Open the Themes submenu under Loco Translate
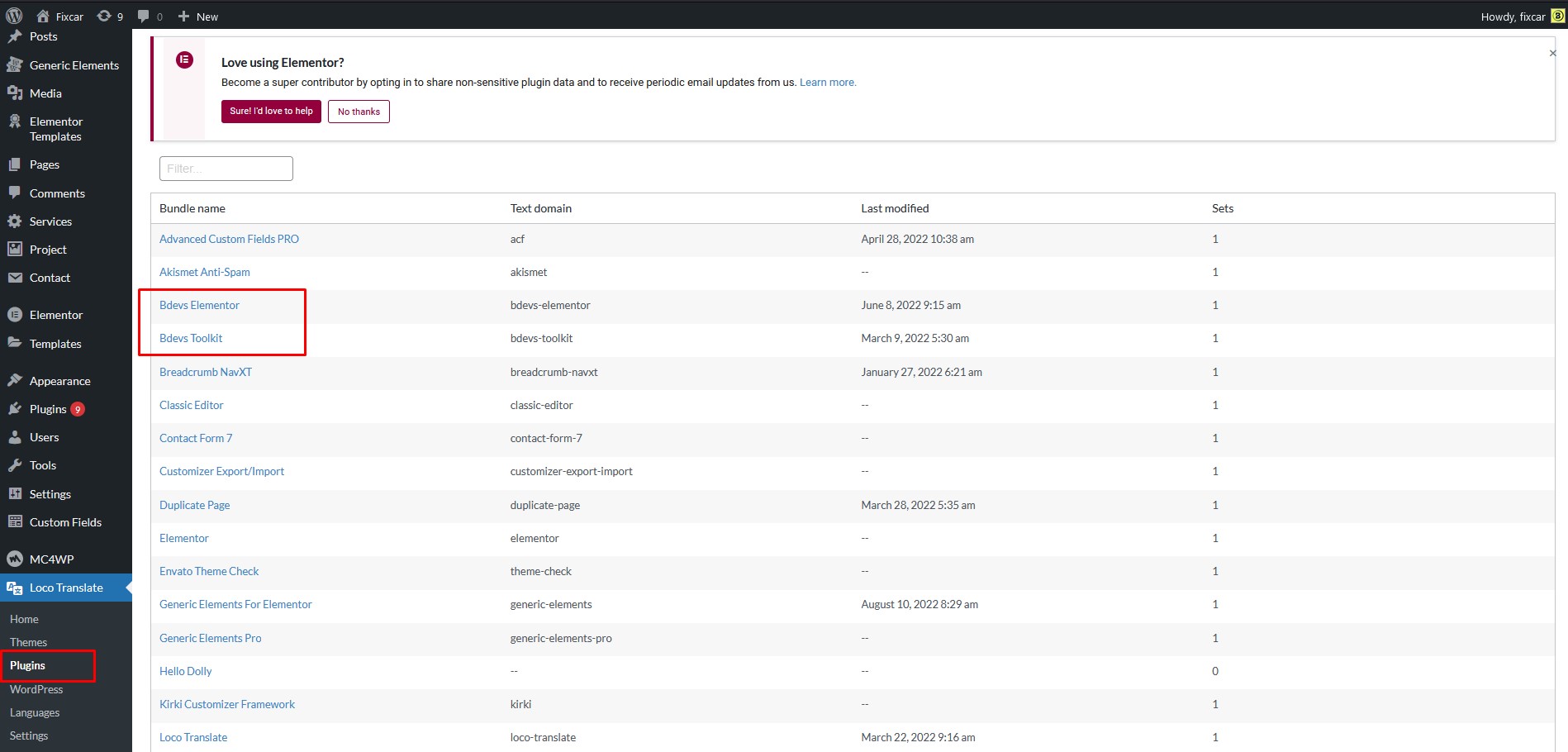Viewport: 1568px width, 752px height. (x=28, y=642)
